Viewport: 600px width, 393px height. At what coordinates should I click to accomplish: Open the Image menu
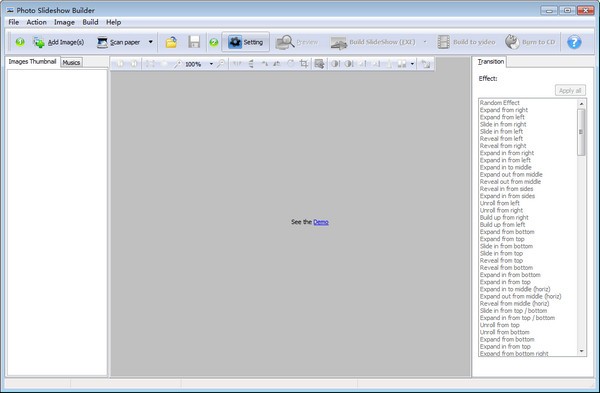(64, 22)
